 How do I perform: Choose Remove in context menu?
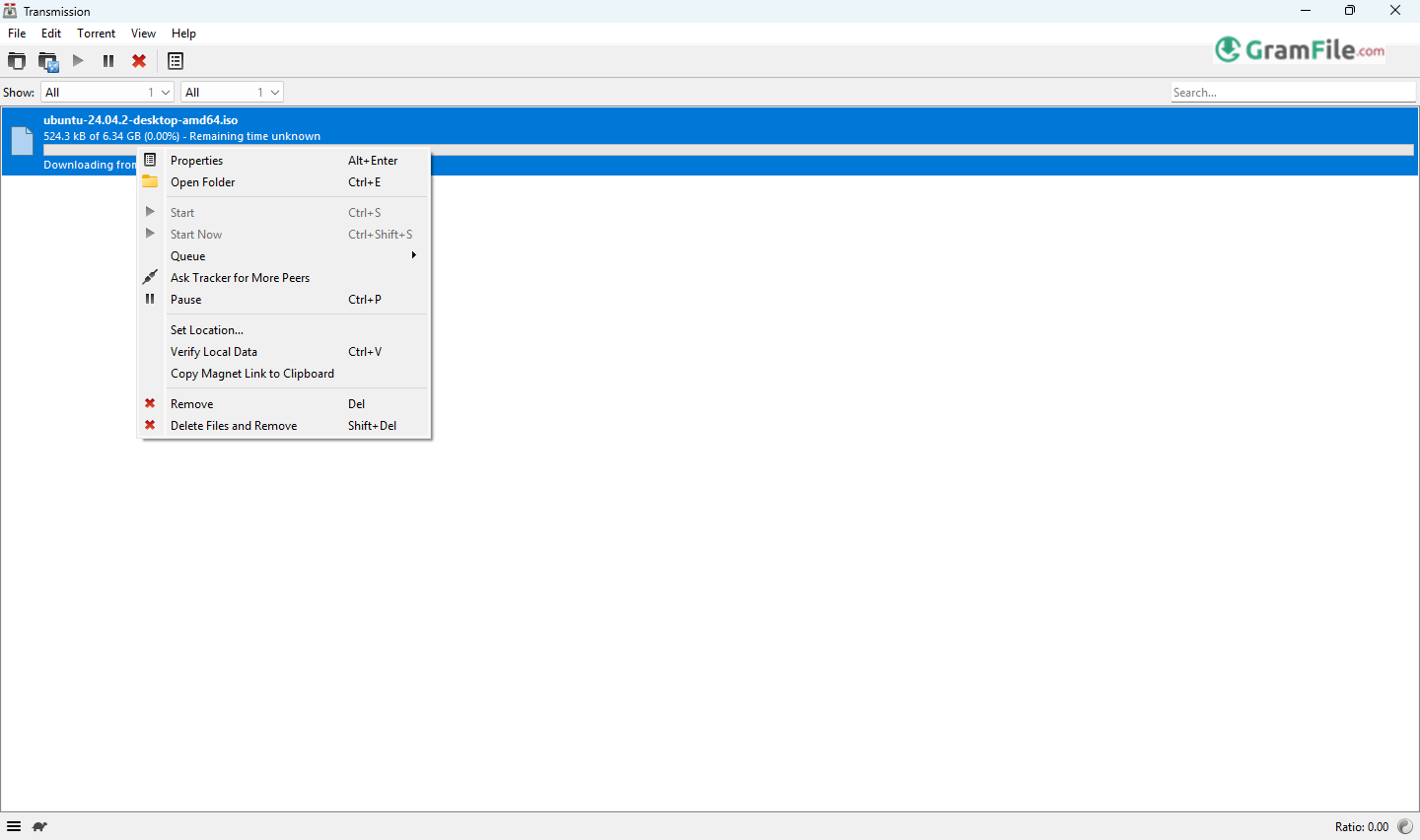click(286, 404)
